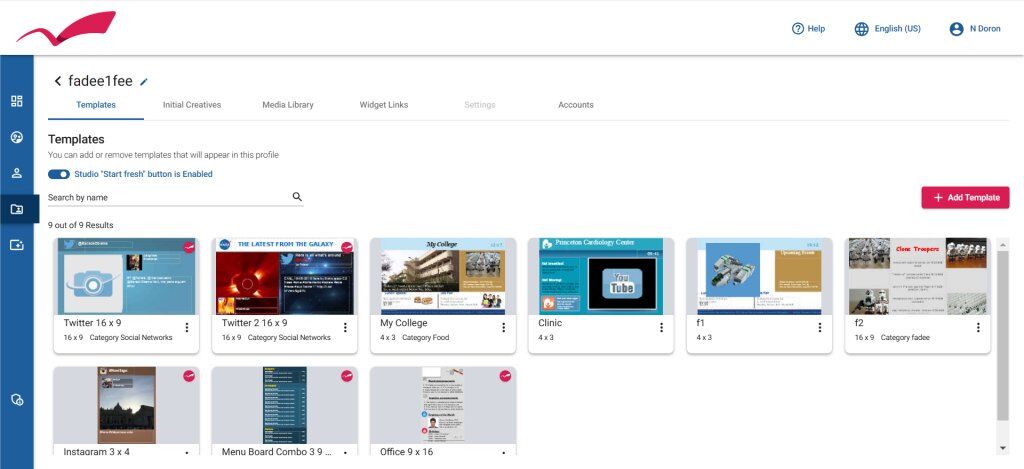Open the three-dot menu on the f2 template

point(978,328)
